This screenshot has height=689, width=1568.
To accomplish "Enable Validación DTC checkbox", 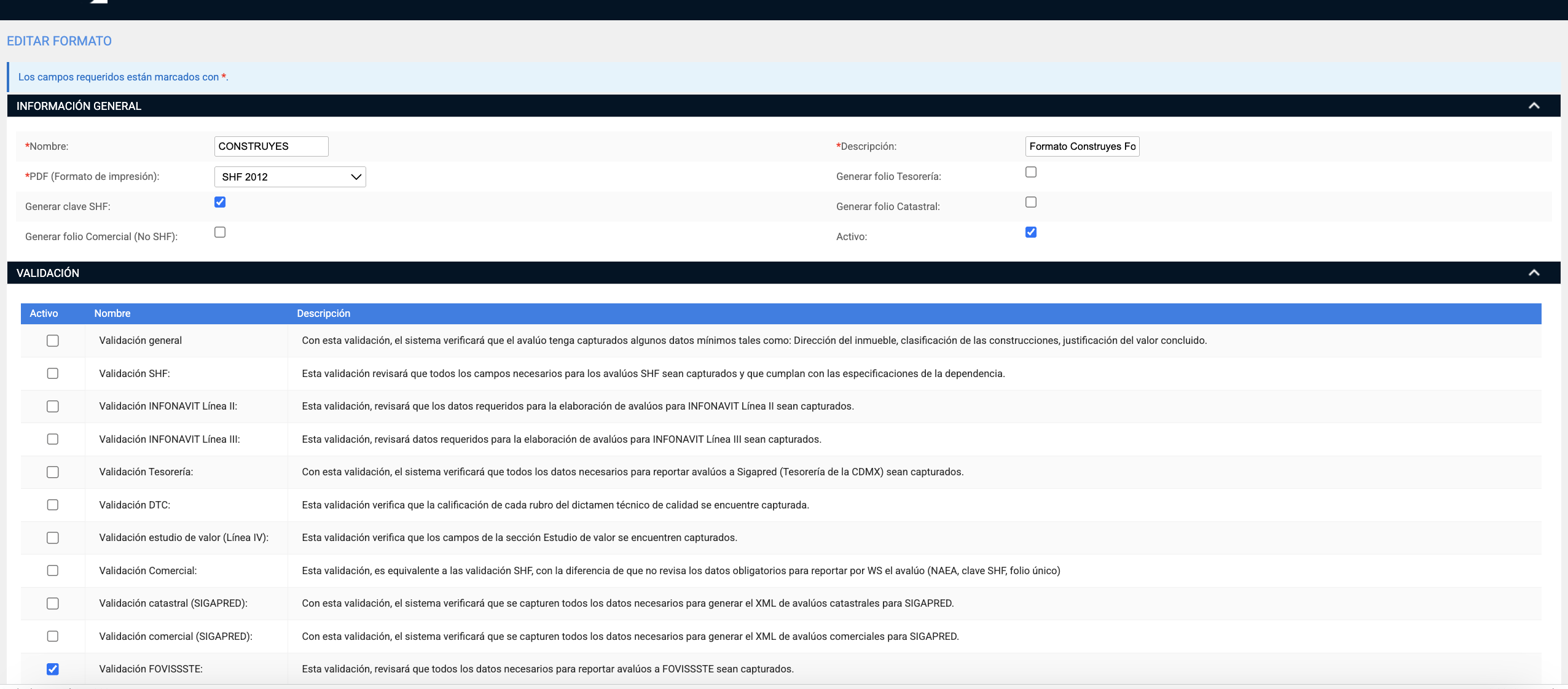I will [x=53, y=505].
